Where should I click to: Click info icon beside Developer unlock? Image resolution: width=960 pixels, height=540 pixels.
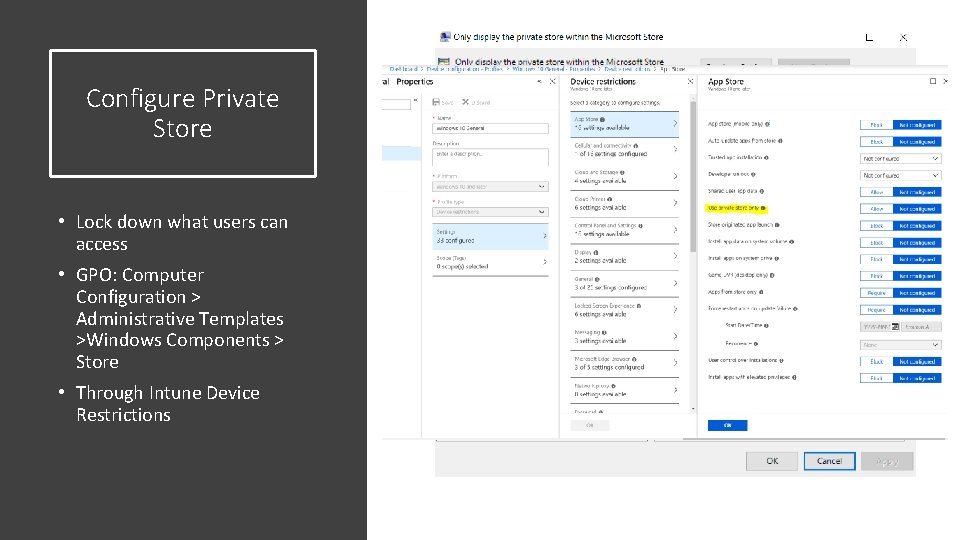click(x=753, y=174)
